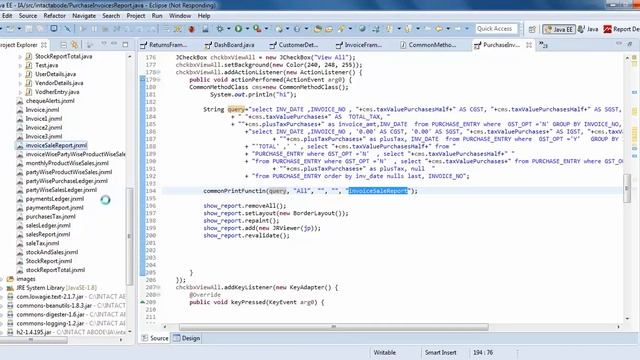Switch to the Design tab

[x=187, y=338]
